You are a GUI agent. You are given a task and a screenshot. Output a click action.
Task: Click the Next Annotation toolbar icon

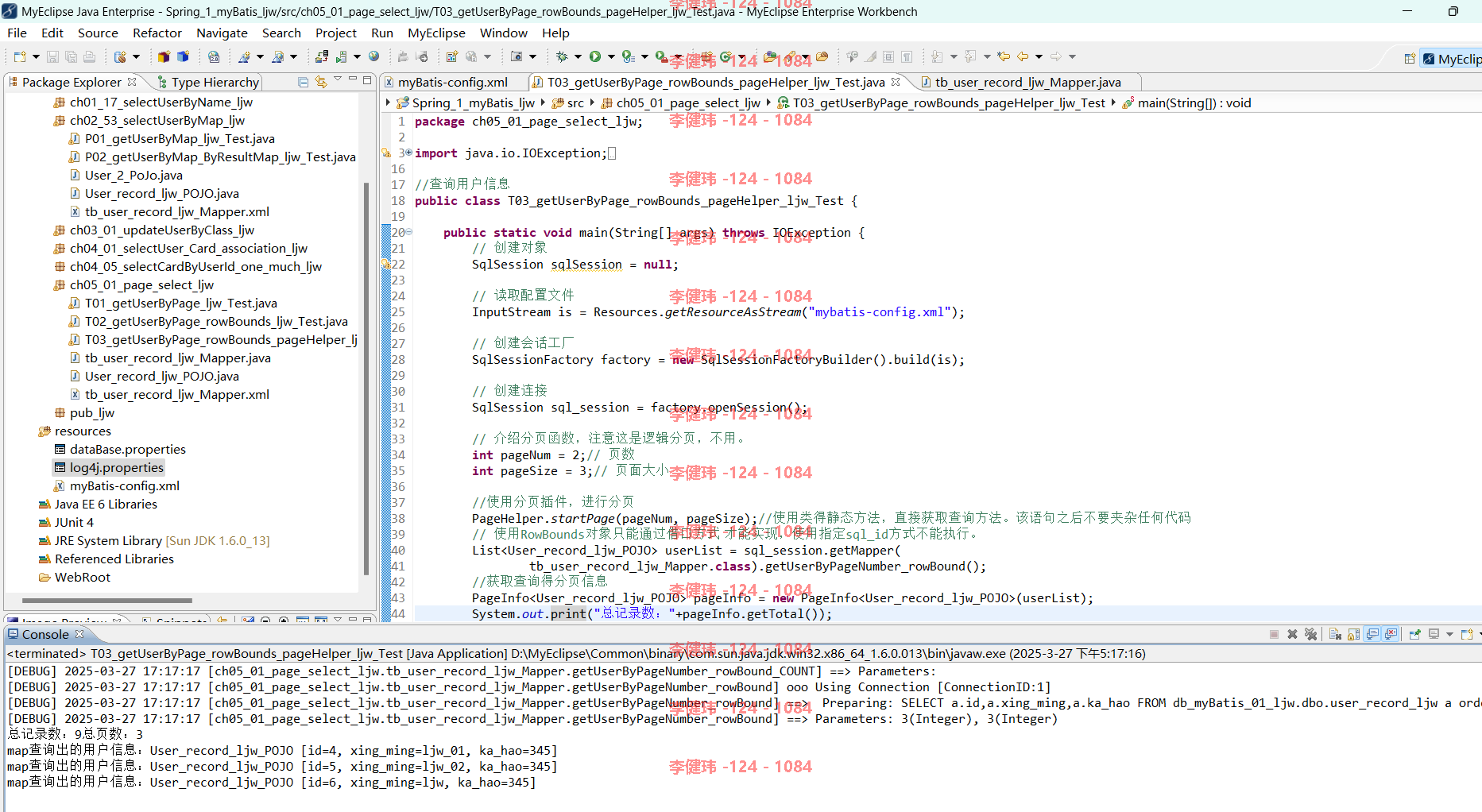pyautogui.click(x=937, y=57)
